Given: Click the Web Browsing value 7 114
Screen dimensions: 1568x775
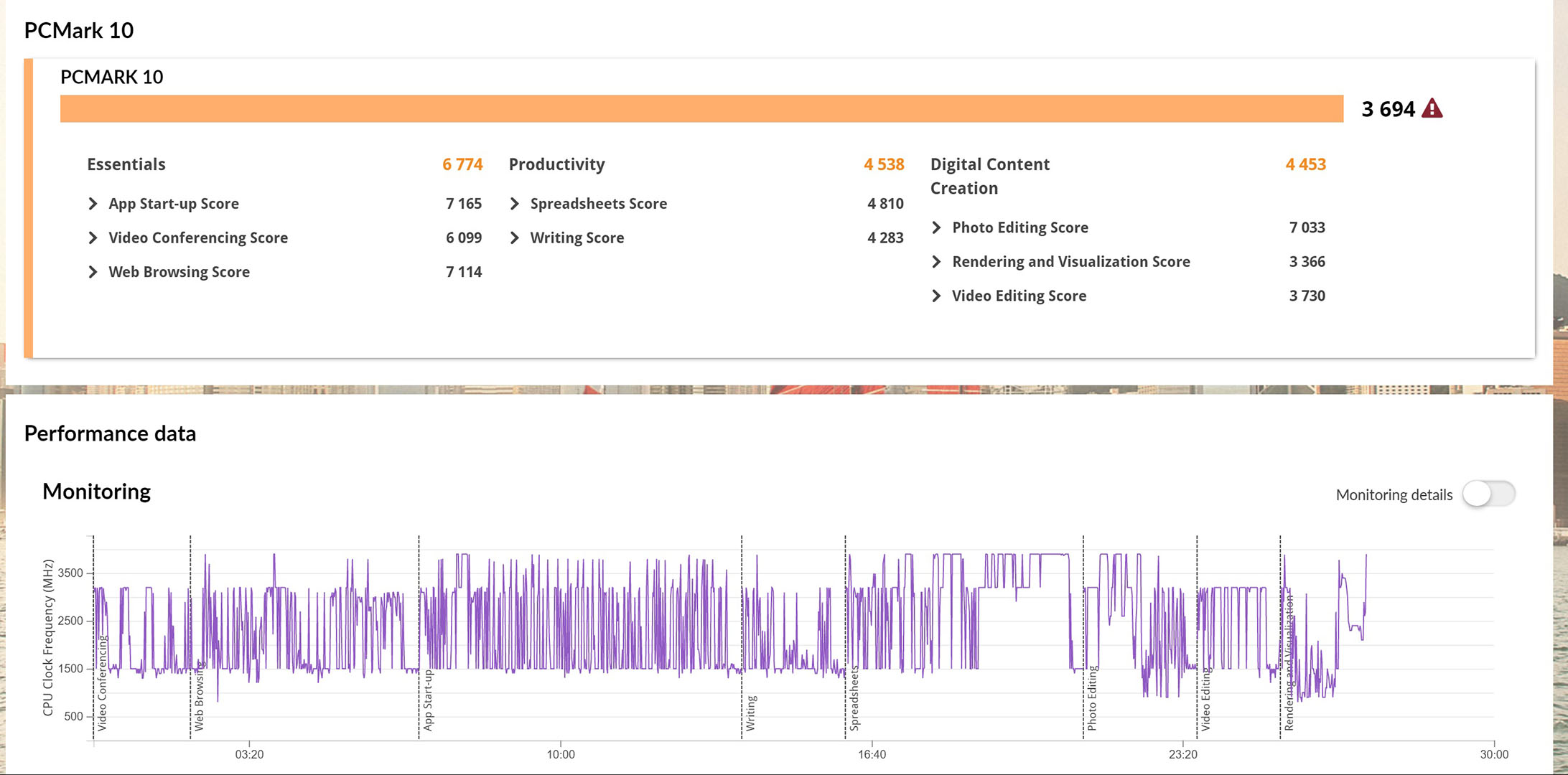Looking at the screenshot, I should click(x=464, y=272).
